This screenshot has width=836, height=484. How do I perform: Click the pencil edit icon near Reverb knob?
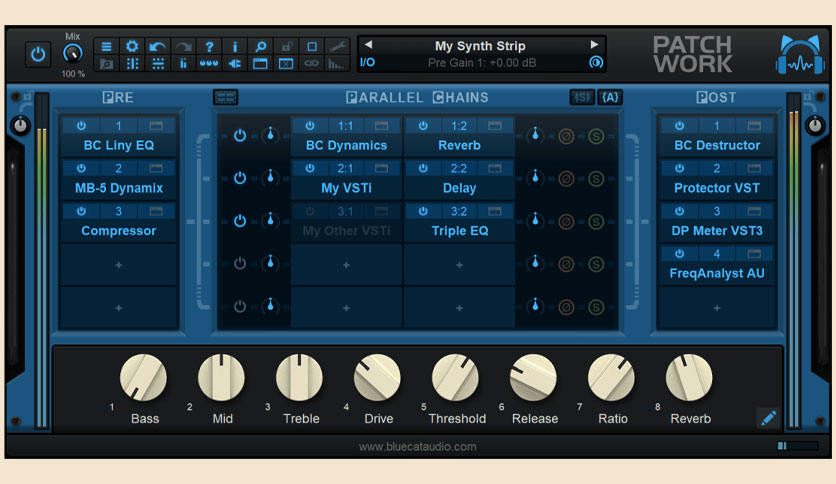point(768,418)
